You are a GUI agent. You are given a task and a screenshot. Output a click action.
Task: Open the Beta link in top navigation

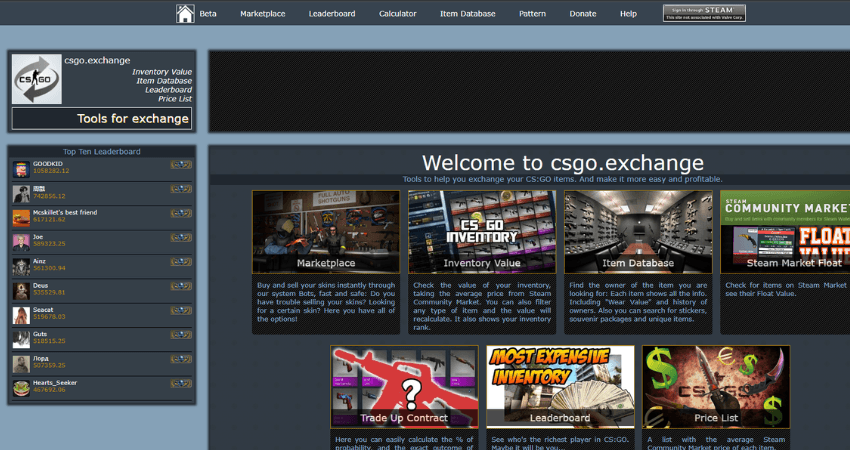[208, 14]
